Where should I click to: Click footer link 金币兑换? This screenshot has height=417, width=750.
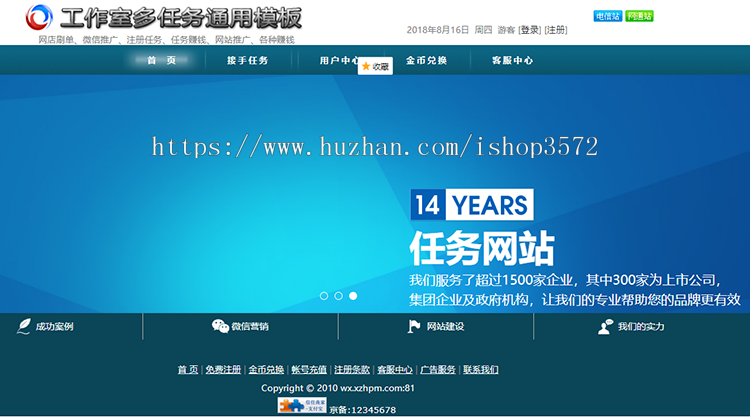coord(266,370)
